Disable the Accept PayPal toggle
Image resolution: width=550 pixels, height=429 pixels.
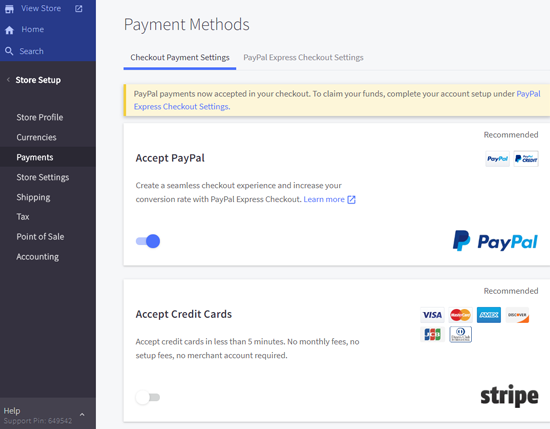[x=148, y=241]
